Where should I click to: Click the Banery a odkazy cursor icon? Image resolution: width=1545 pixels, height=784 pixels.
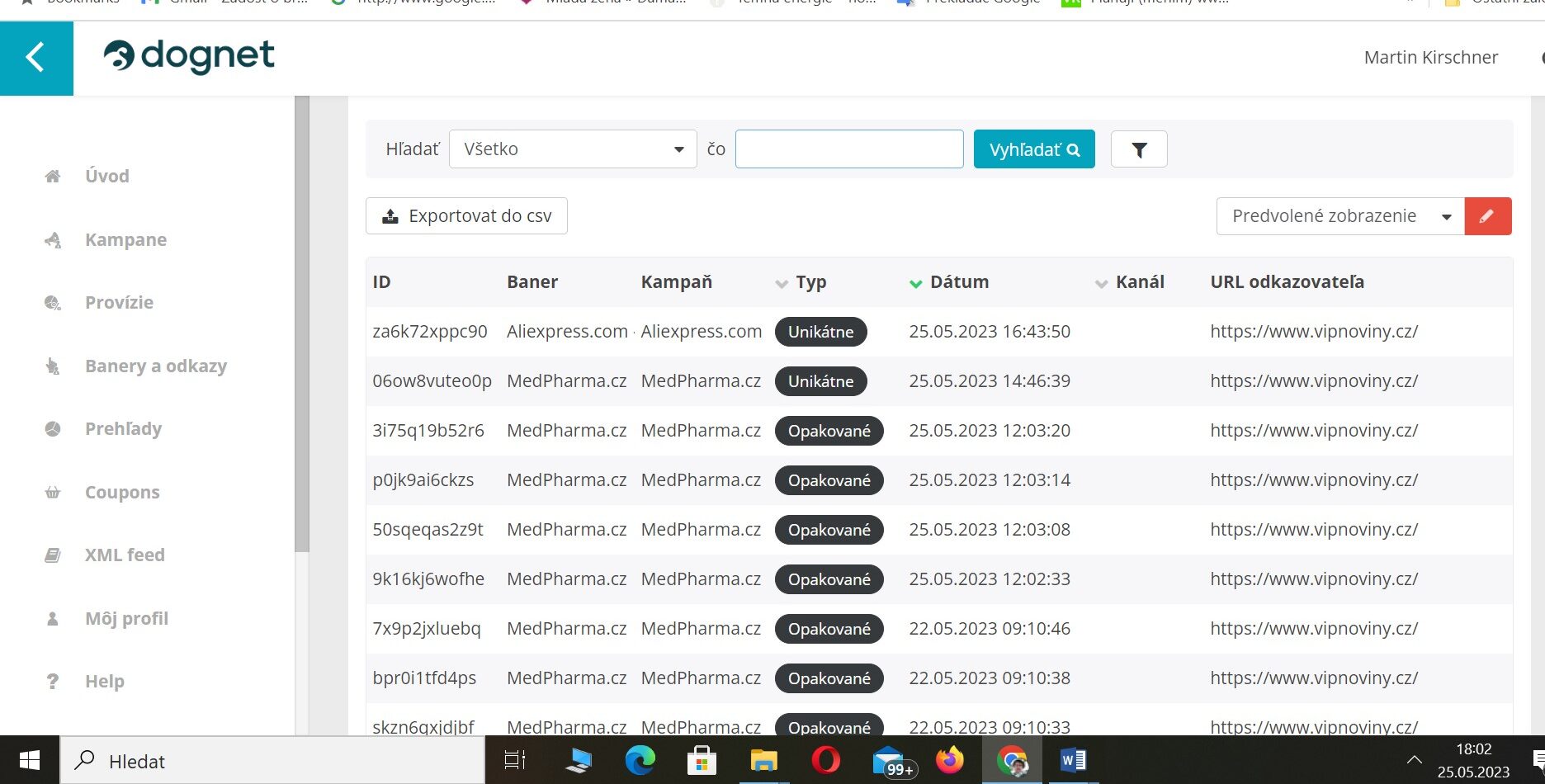pos(53,366)
